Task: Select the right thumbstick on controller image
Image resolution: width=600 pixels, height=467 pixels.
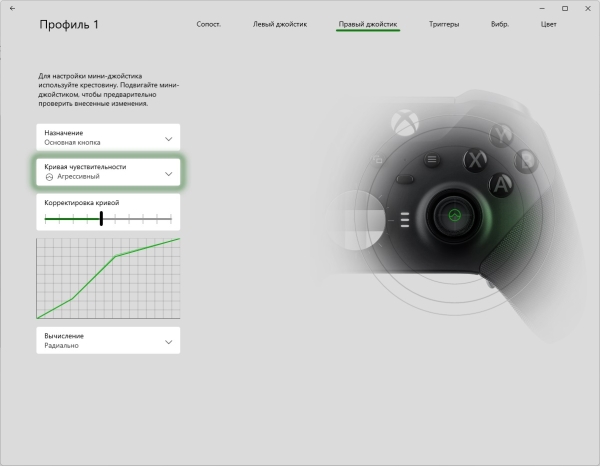Action: pos(454,216)
